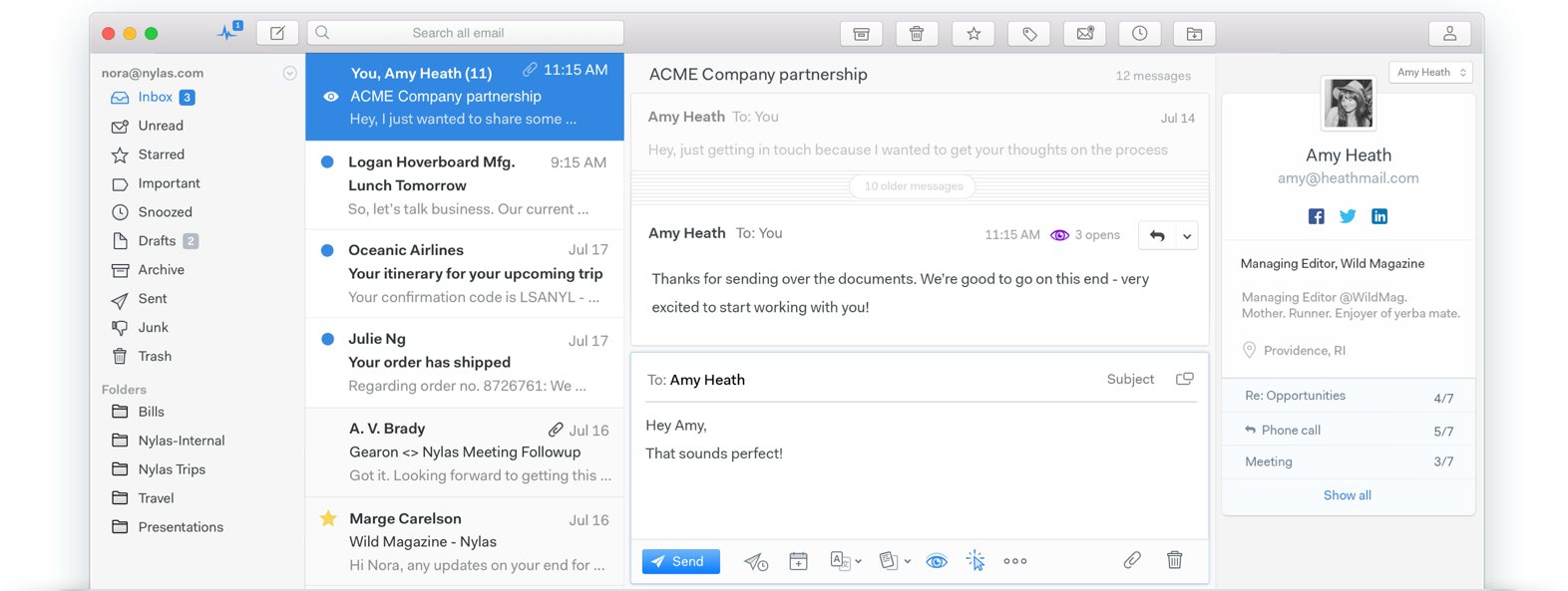This screenshot has width=1568, height=591.
Task: Open Amy Heath's Facebook profile
Action: 1317,216
